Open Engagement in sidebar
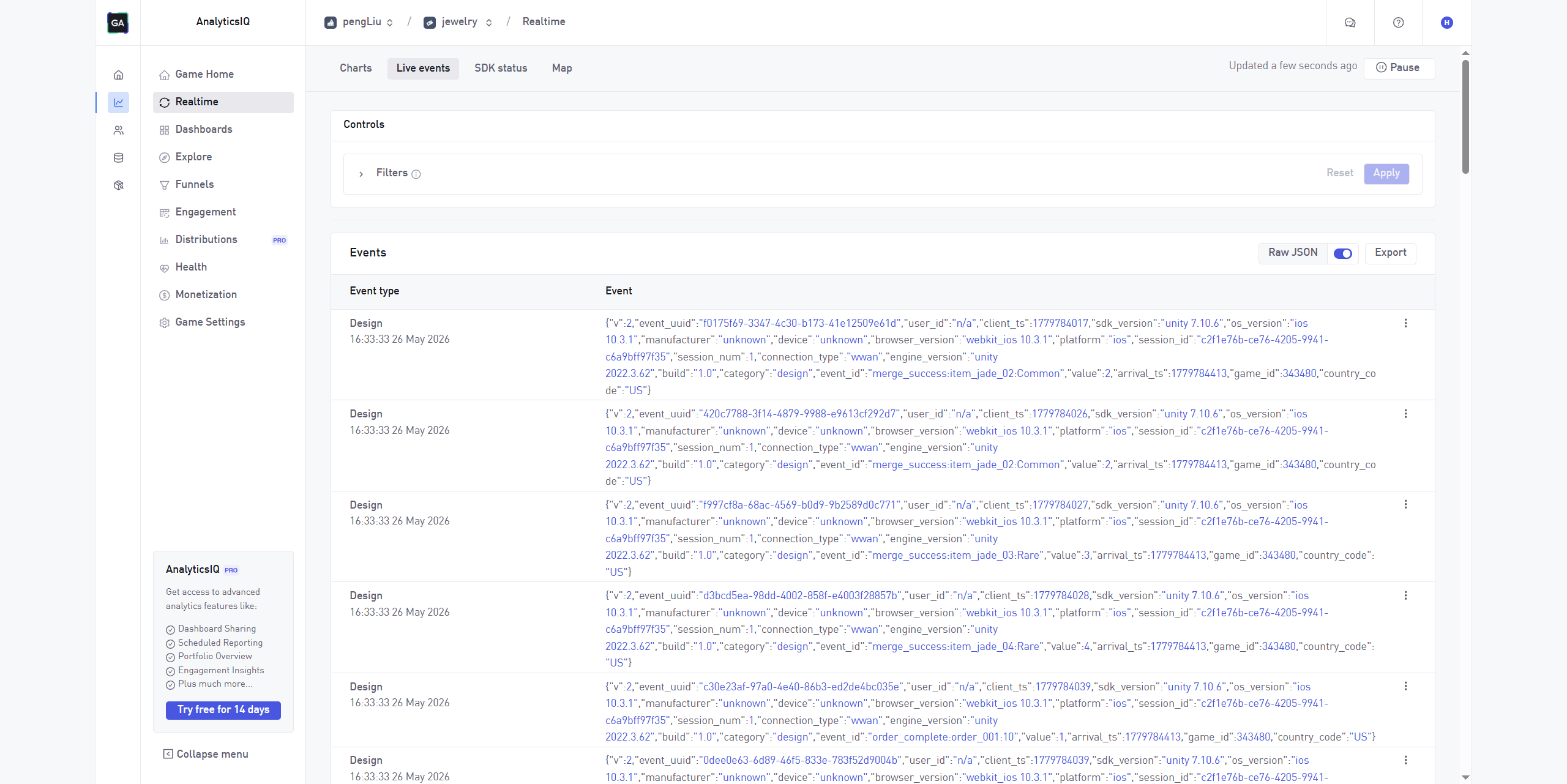1567x784 pixels. tap(223, 212)
